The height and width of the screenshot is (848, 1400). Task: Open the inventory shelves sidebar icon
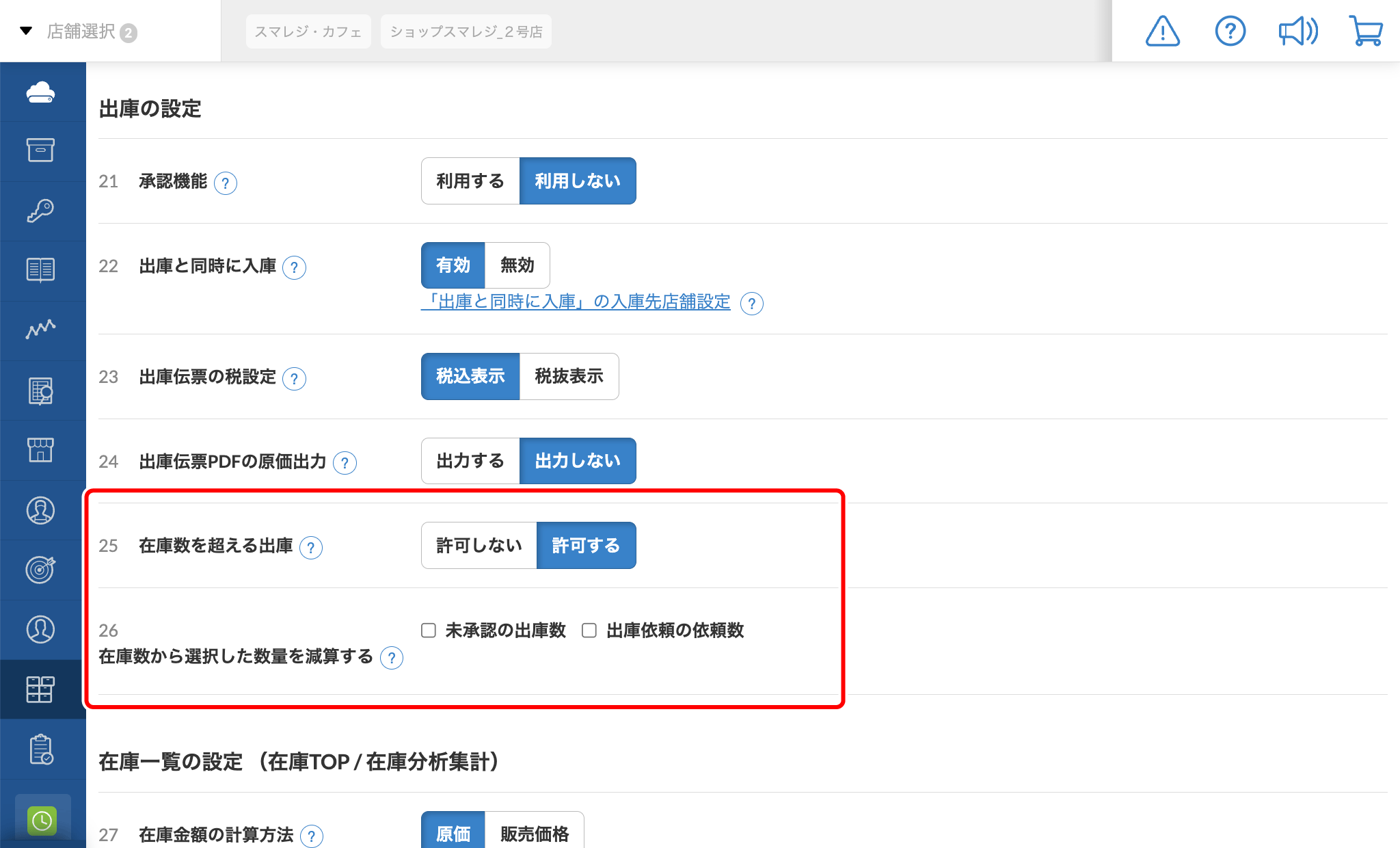pos(41,689)
